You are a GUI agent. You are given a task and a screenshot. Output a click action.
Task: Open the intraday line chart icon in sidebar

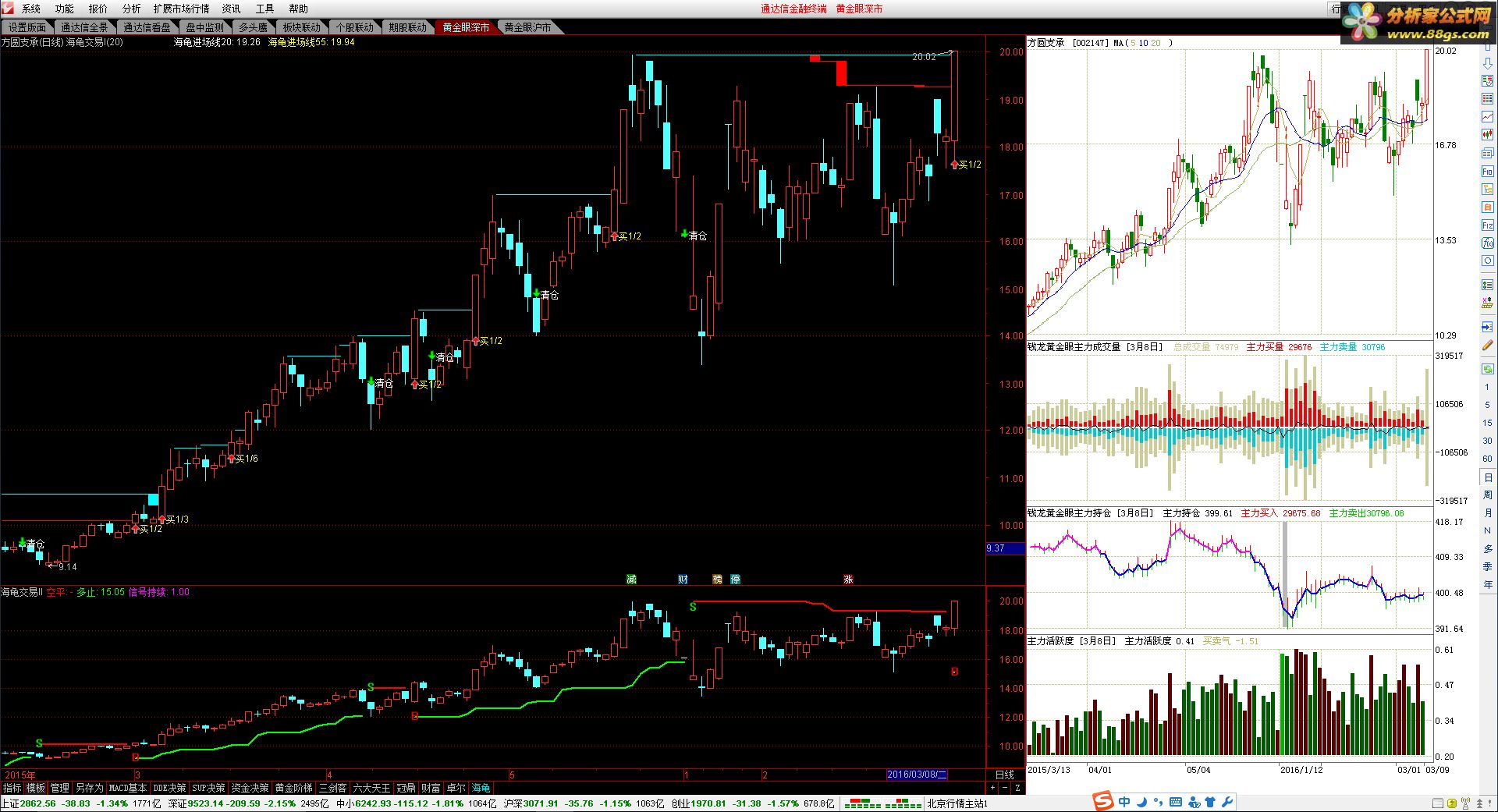1488,115
